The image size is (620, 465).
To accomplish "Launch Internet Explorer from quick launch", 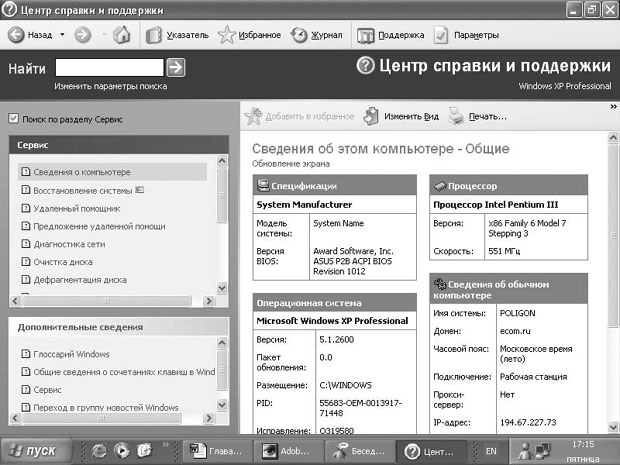I will pos(99,450).
